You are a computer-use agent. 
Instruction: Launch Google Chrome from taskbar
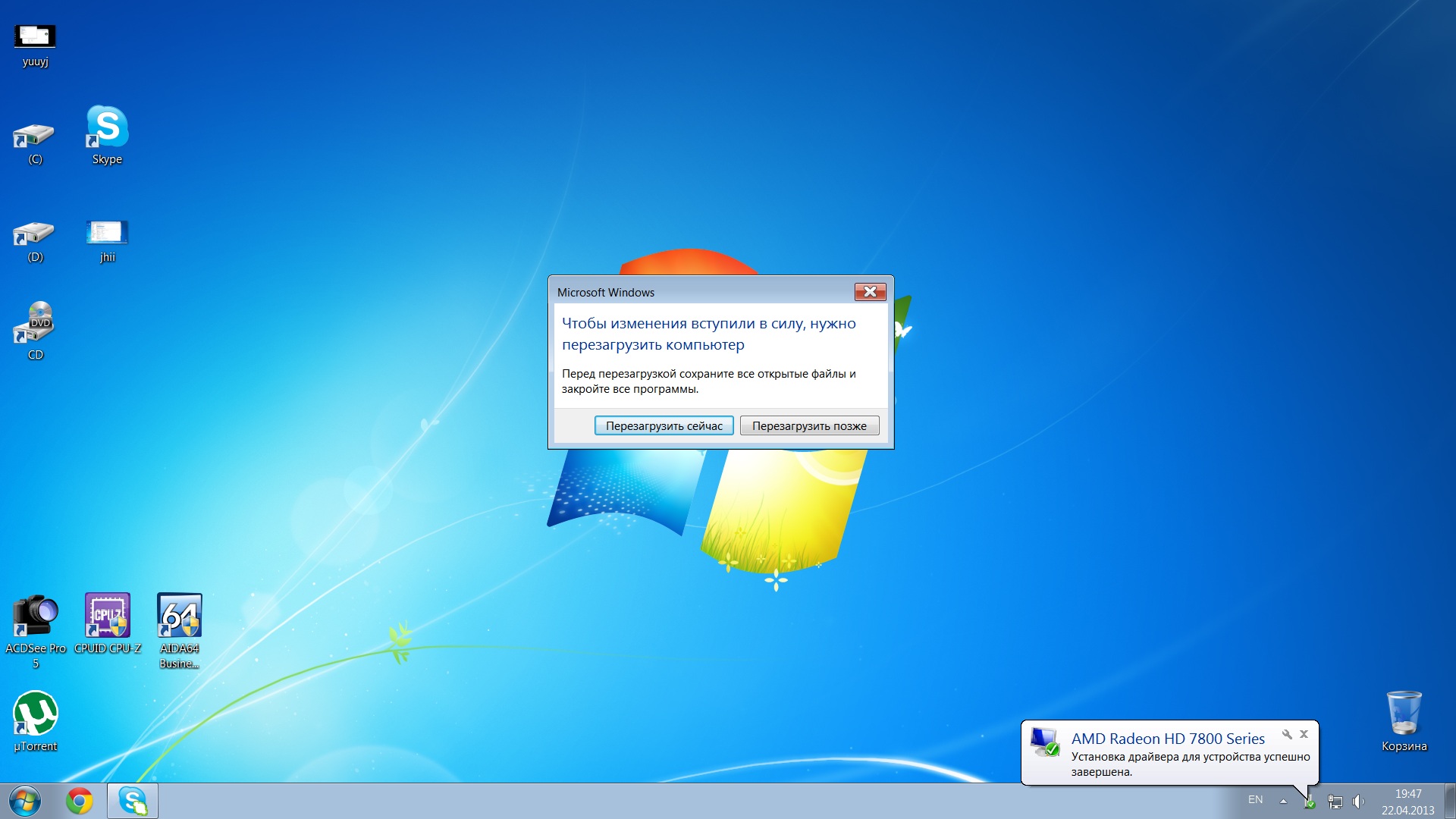click(x=80, y=801)
